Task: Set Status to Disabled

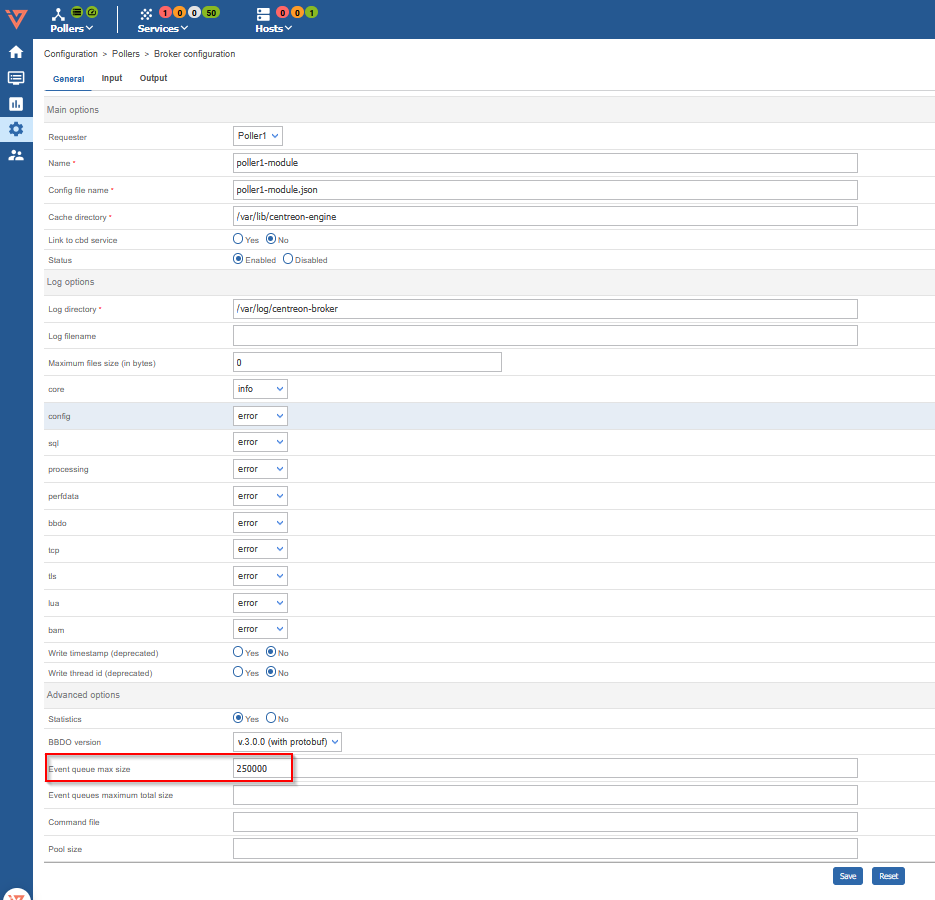Action: [288, 259]
